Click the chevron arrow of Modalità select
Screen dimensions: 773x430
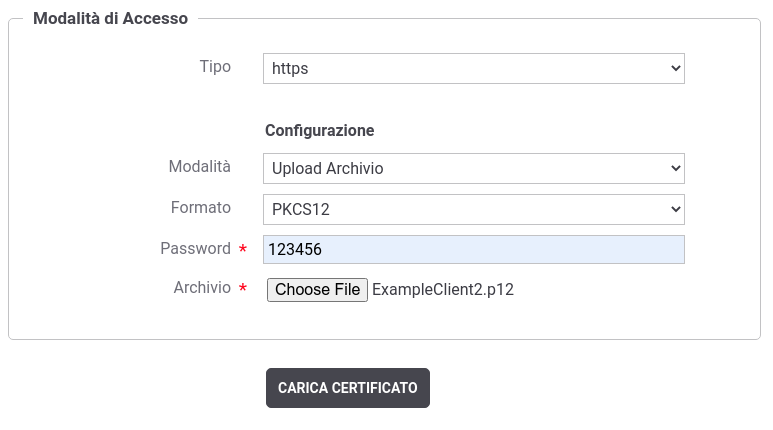tap(676, 168)
